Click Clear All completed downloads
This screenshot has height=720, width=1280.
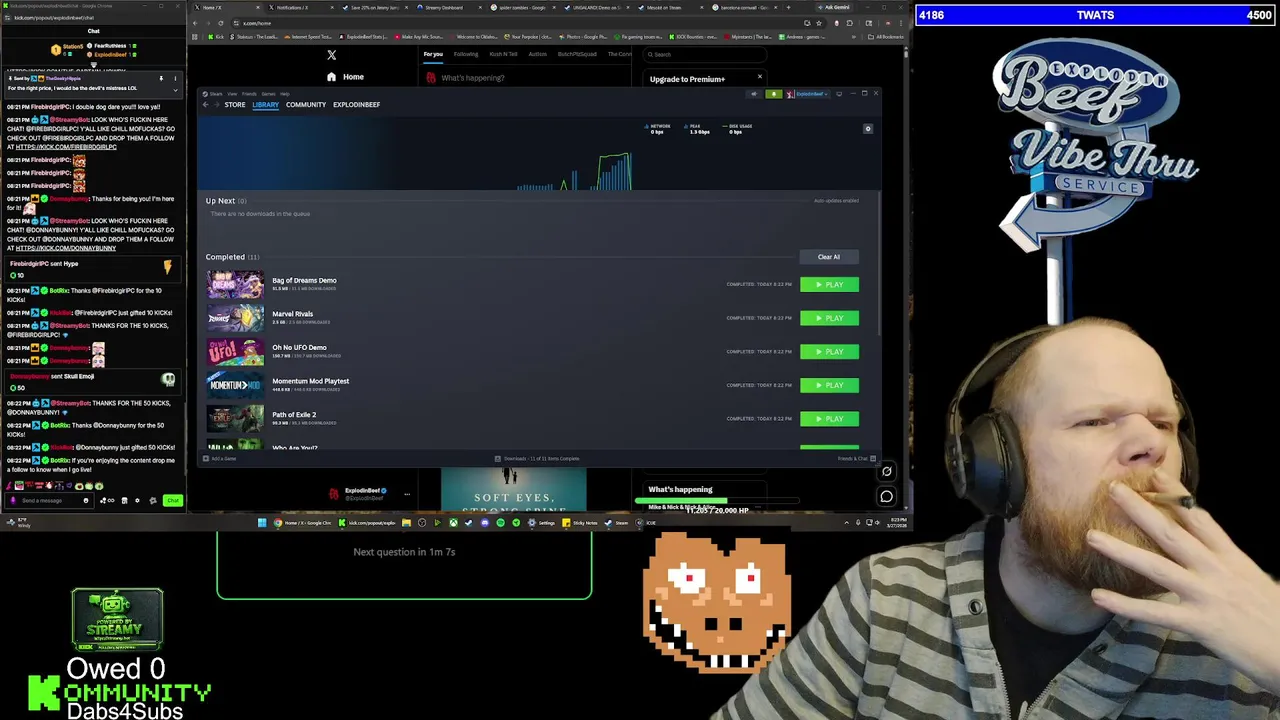point(829,257)
